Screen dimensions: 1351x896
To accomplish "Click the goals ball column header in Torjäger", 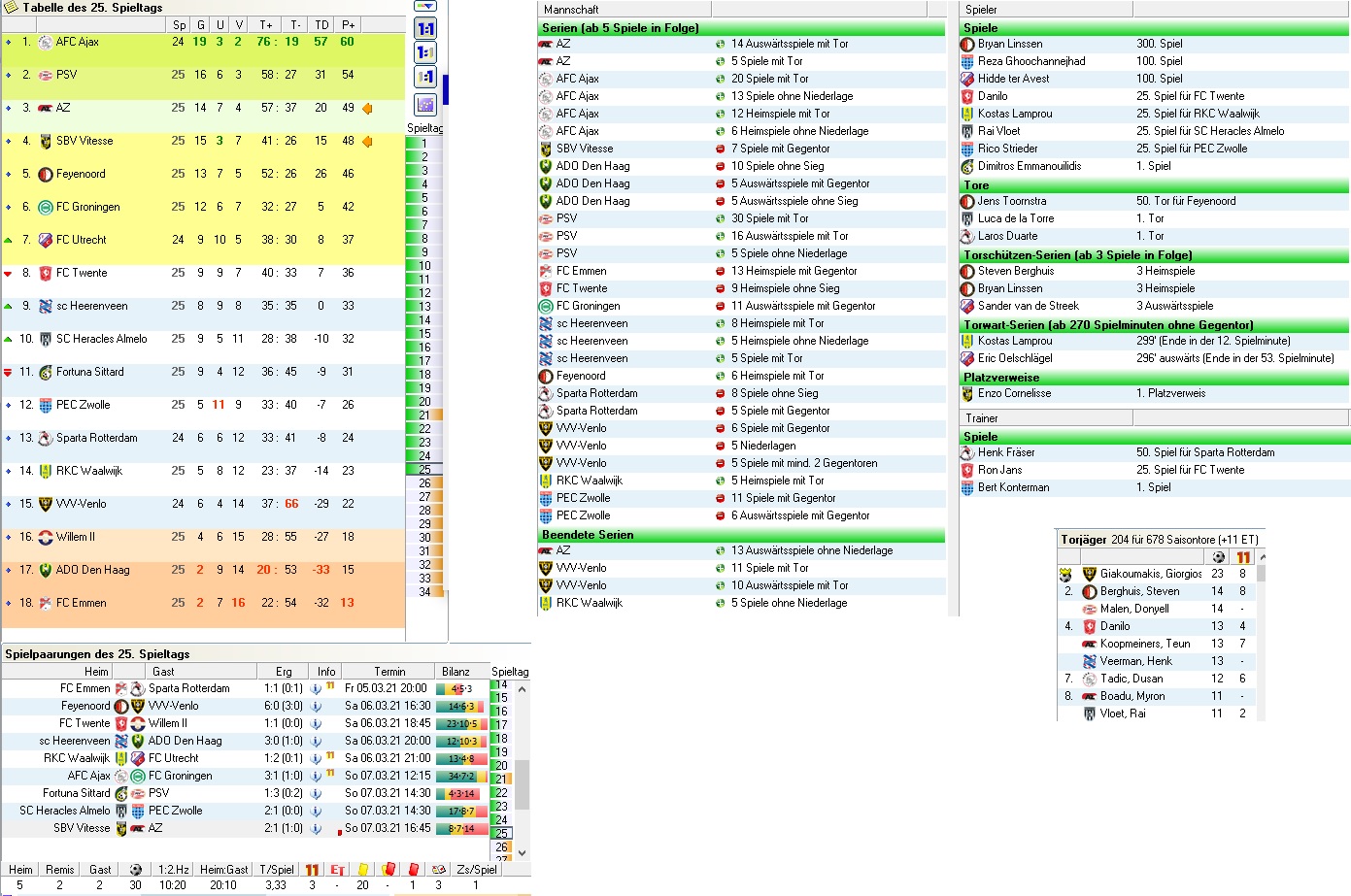I will point(1219,557).
